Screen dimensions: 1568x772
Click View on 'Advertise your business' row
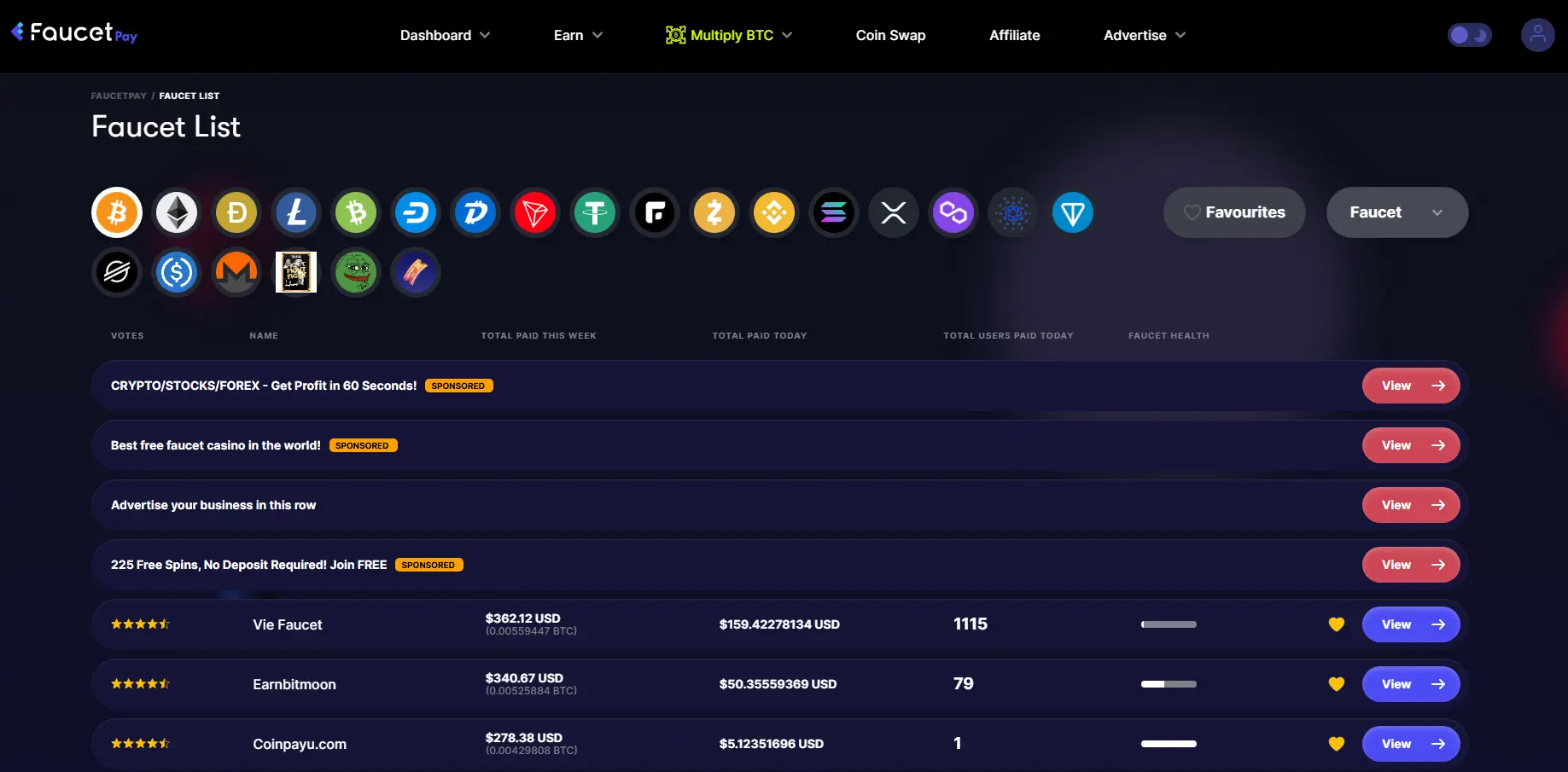1411,505
